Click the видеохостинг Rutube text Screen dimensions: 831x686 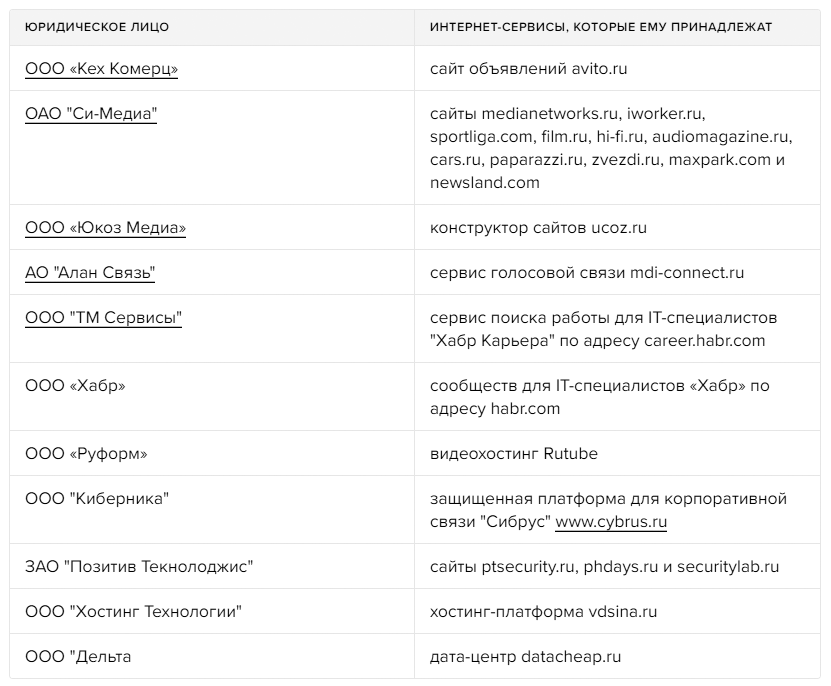pos(513,454)
